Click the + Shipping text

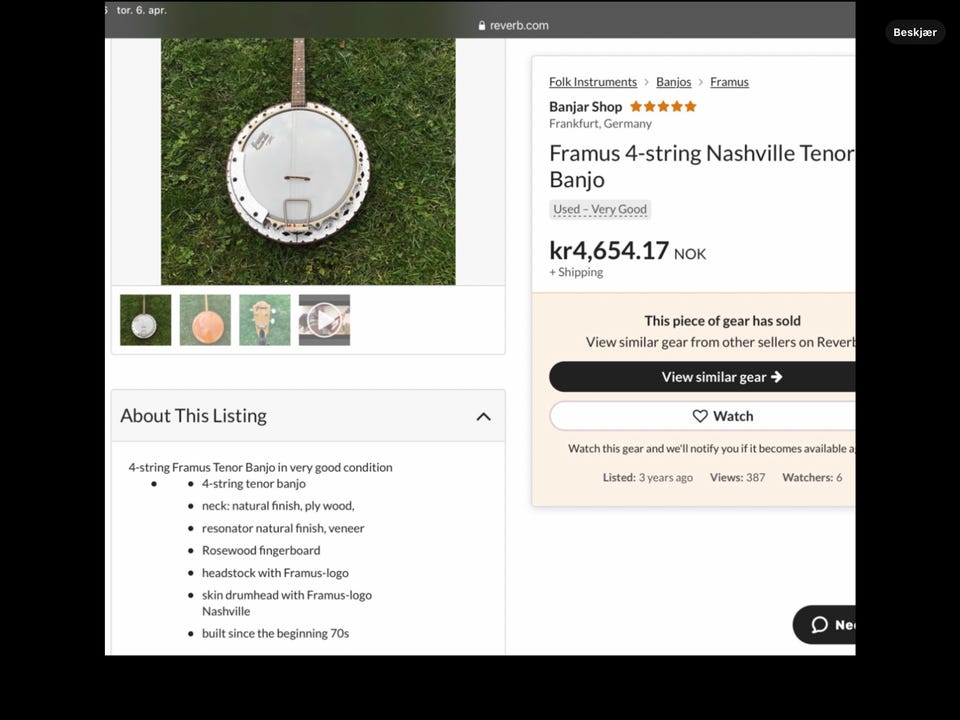[x=576, y=272]
